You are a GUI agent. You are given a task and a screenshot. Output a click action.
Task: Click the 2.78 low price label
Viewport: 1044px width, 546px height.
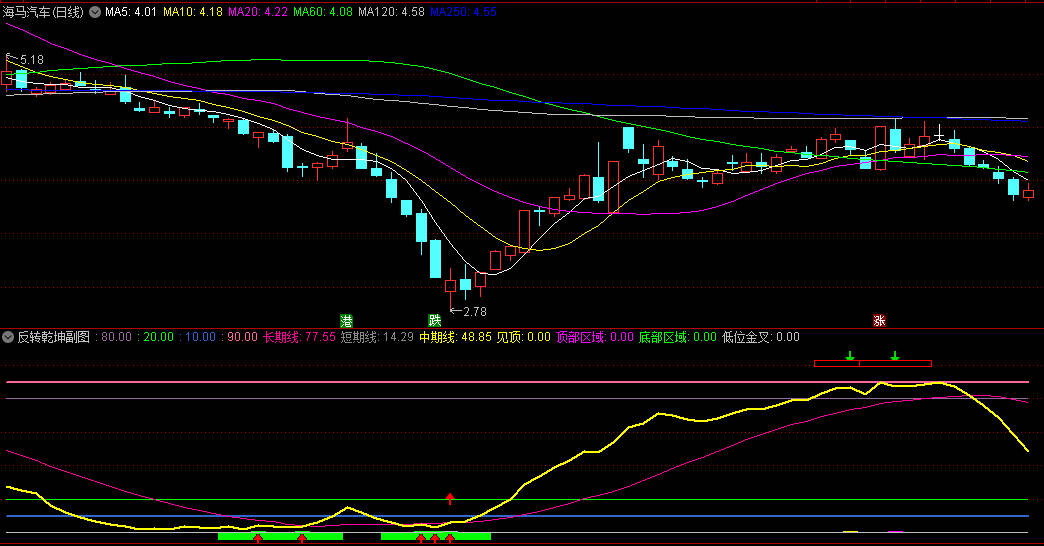coord(473,313)
